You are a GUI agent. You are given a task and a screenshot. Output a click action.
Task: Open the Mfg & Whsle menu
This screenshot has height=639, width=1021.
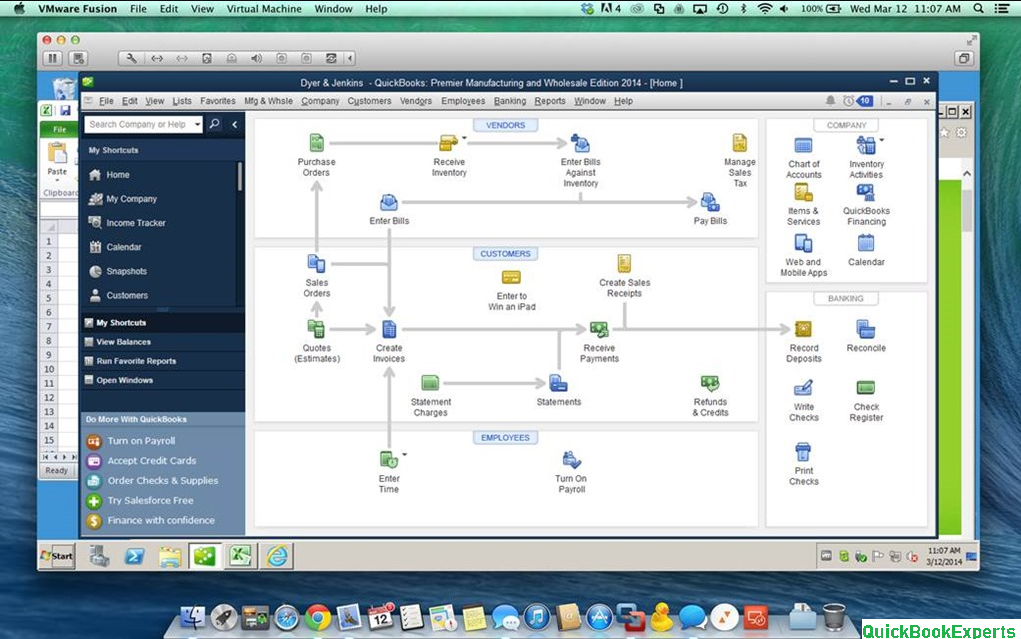click(268, 101)
